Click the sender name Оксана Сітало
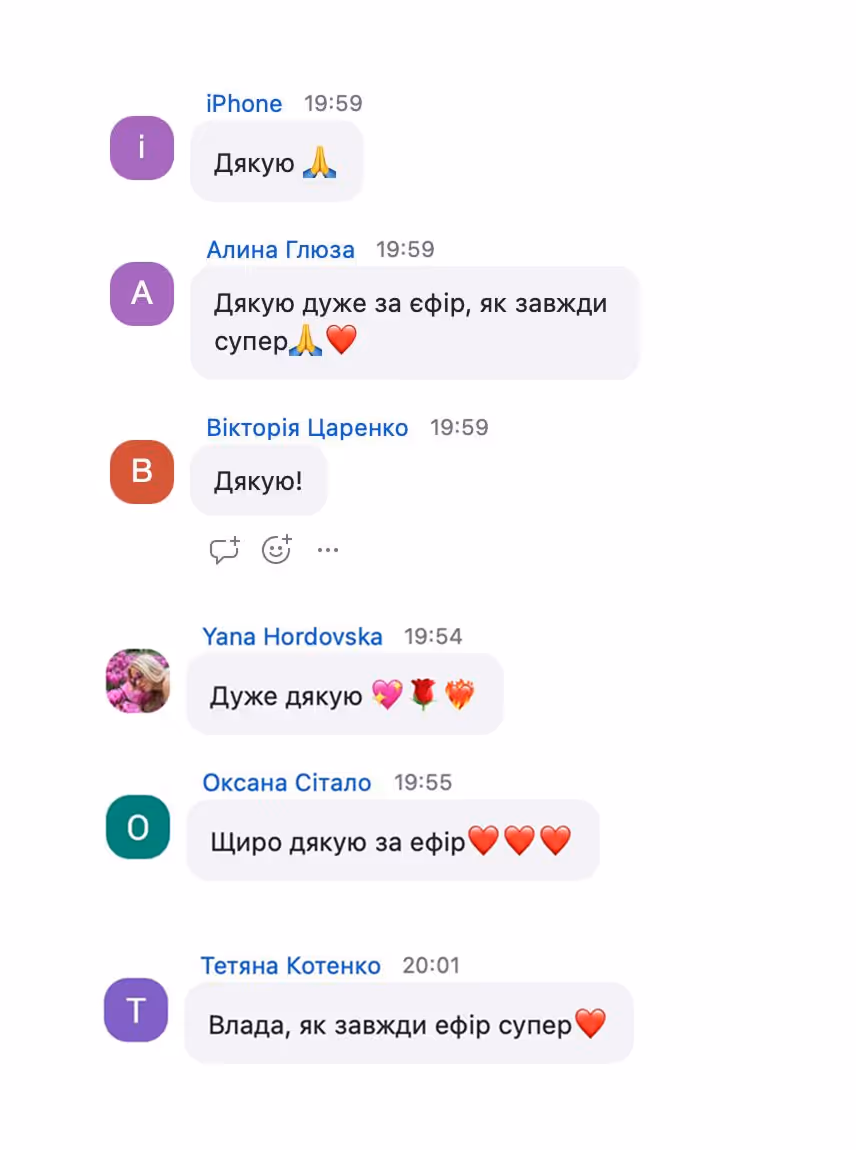The width and height of the screenshot is (856, 1150). (287, 783)
